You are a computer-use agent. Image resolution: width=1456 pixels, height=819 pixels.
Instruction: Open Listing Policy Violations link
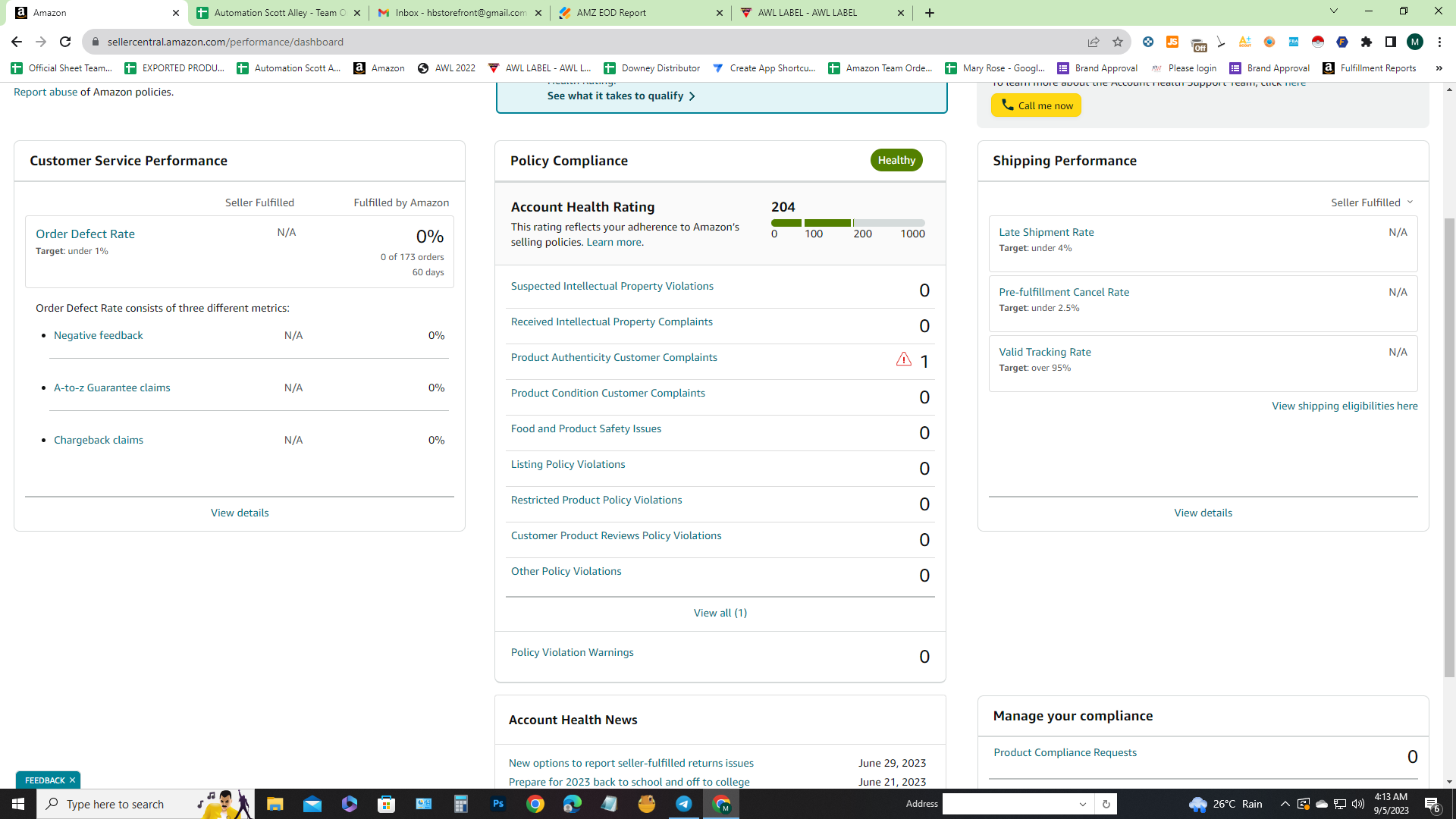(568, 464)
